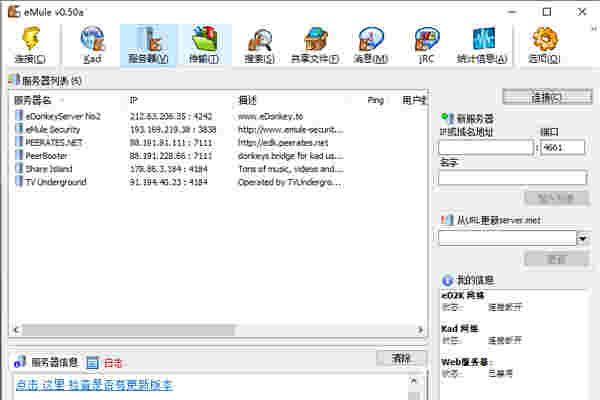Click the http://edk.peerates.net description cell
Screen dimensions: 600x400
click(283, 142)
